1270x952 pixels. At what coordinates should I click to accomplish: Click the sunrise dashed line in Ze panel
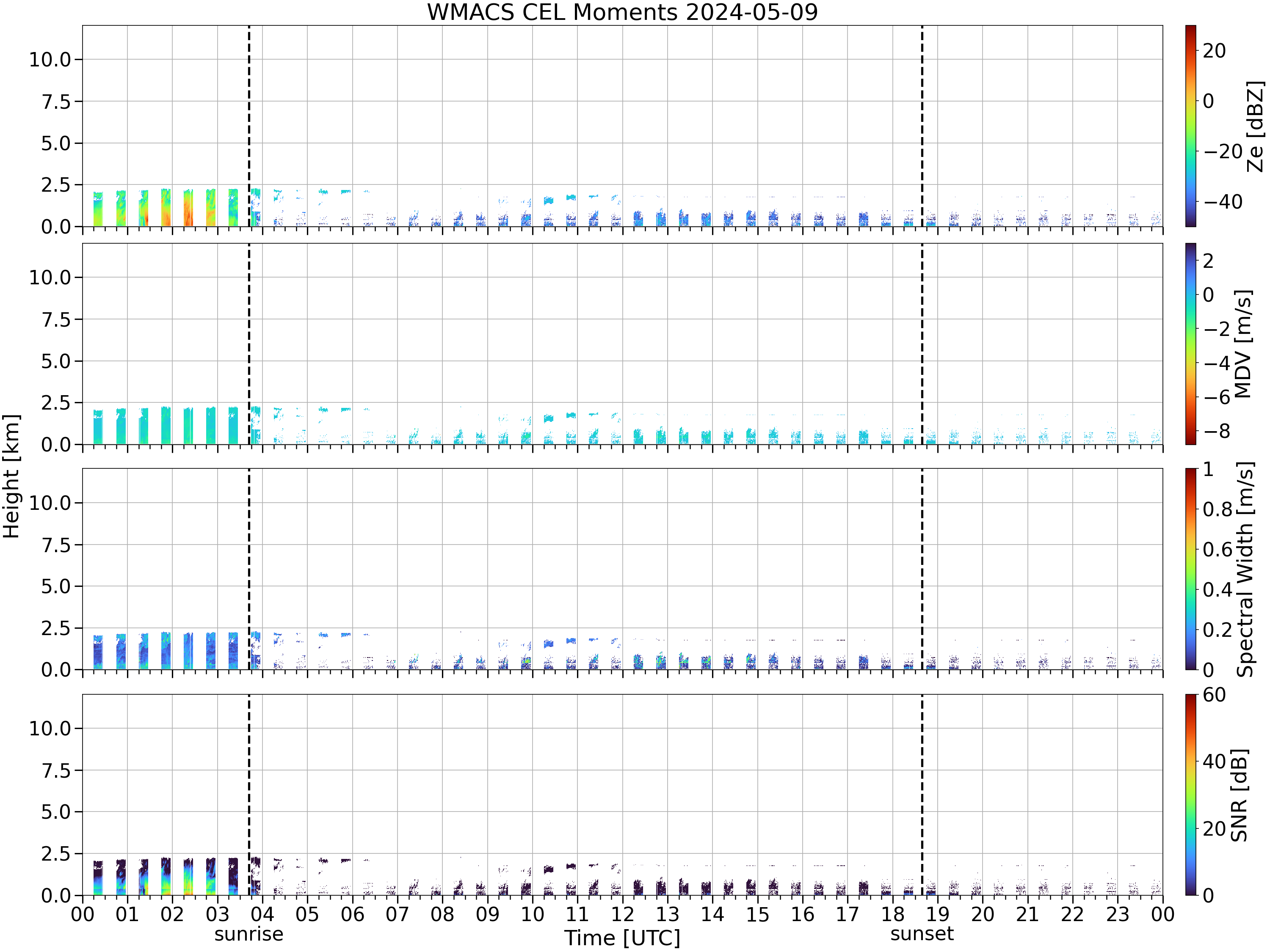click(x=248, y=126)
